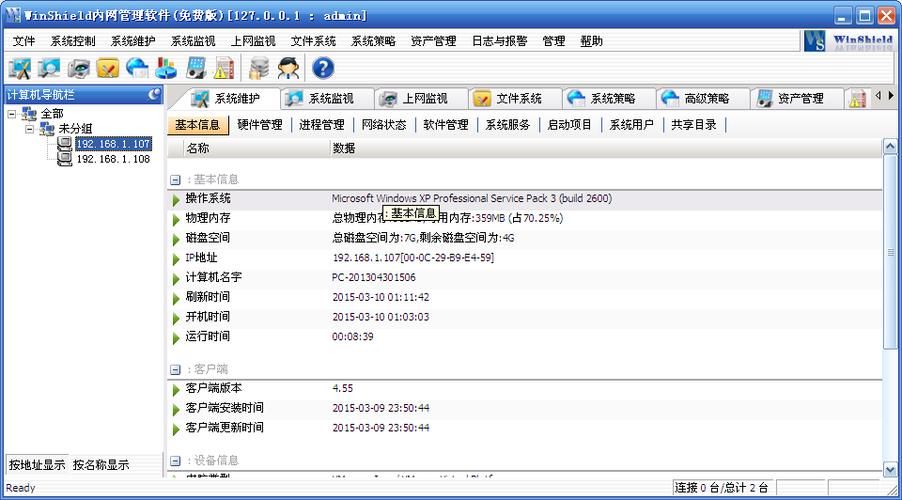Switch to the 系统监视 tab
902x500 pixels.
[328, 98]
